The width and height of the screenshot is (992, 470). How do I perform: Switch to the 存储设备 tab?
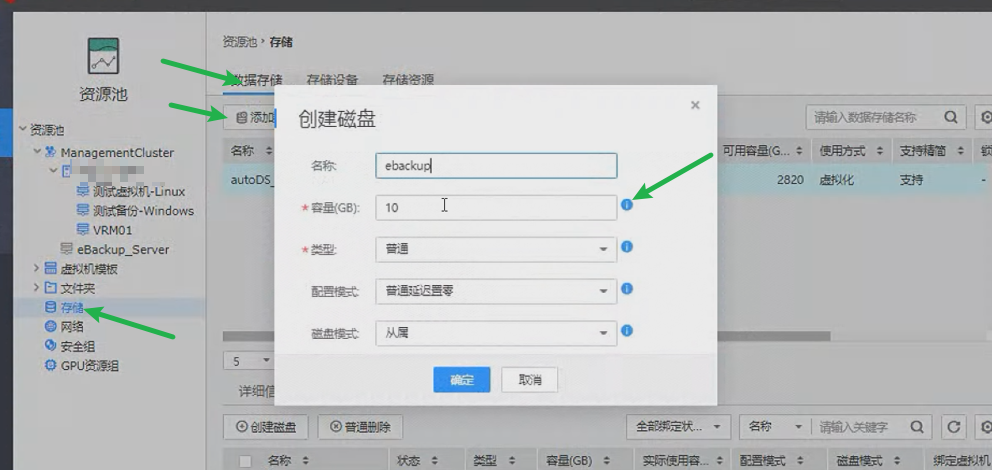pos(332,79)
